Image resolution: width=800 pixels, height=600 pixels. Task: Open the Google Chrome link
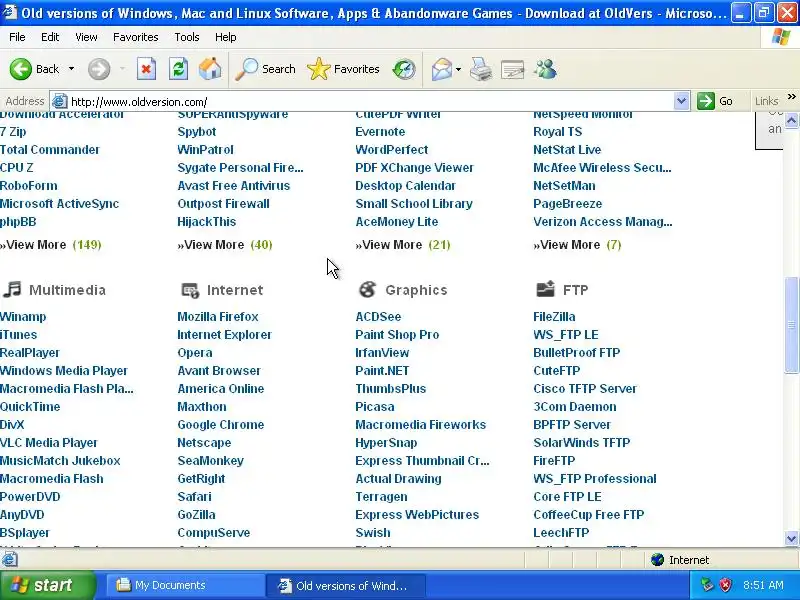[221, 424]
